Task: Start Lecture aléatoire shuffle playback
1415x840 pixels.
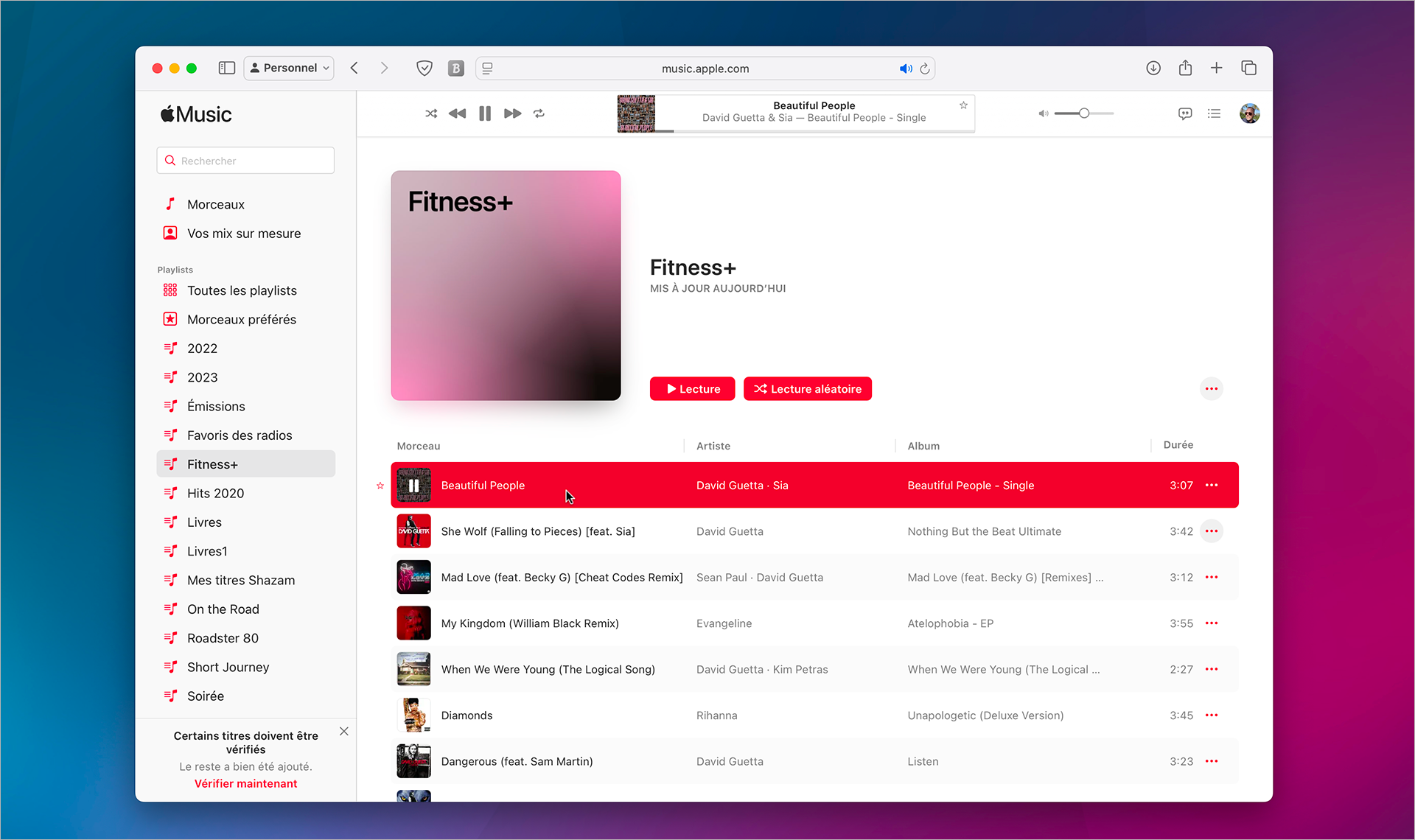Action: [808, 389]
